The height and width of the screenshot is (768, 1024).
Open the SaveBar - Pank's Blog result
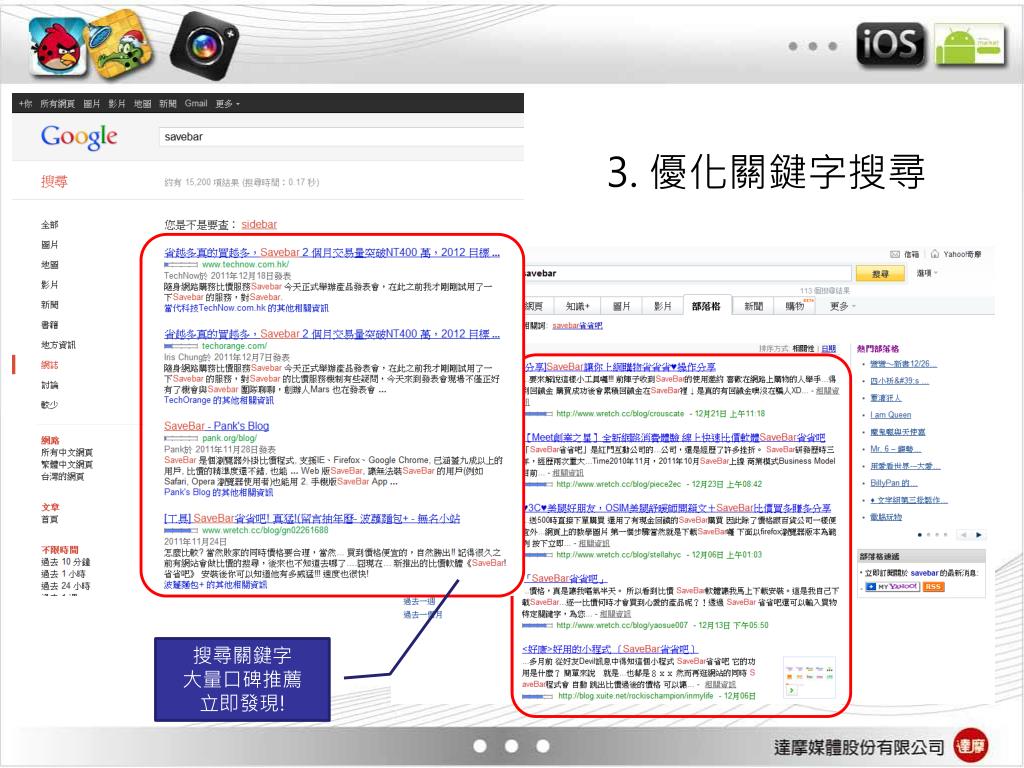tap(216, 426)
